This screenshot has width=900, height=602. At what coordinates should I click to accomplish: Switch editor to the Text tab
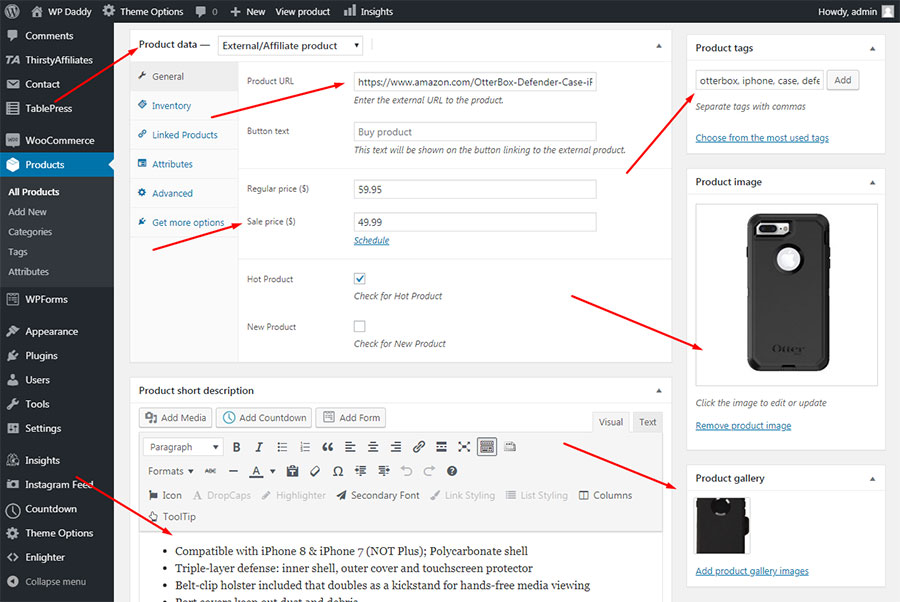[647, 422]
